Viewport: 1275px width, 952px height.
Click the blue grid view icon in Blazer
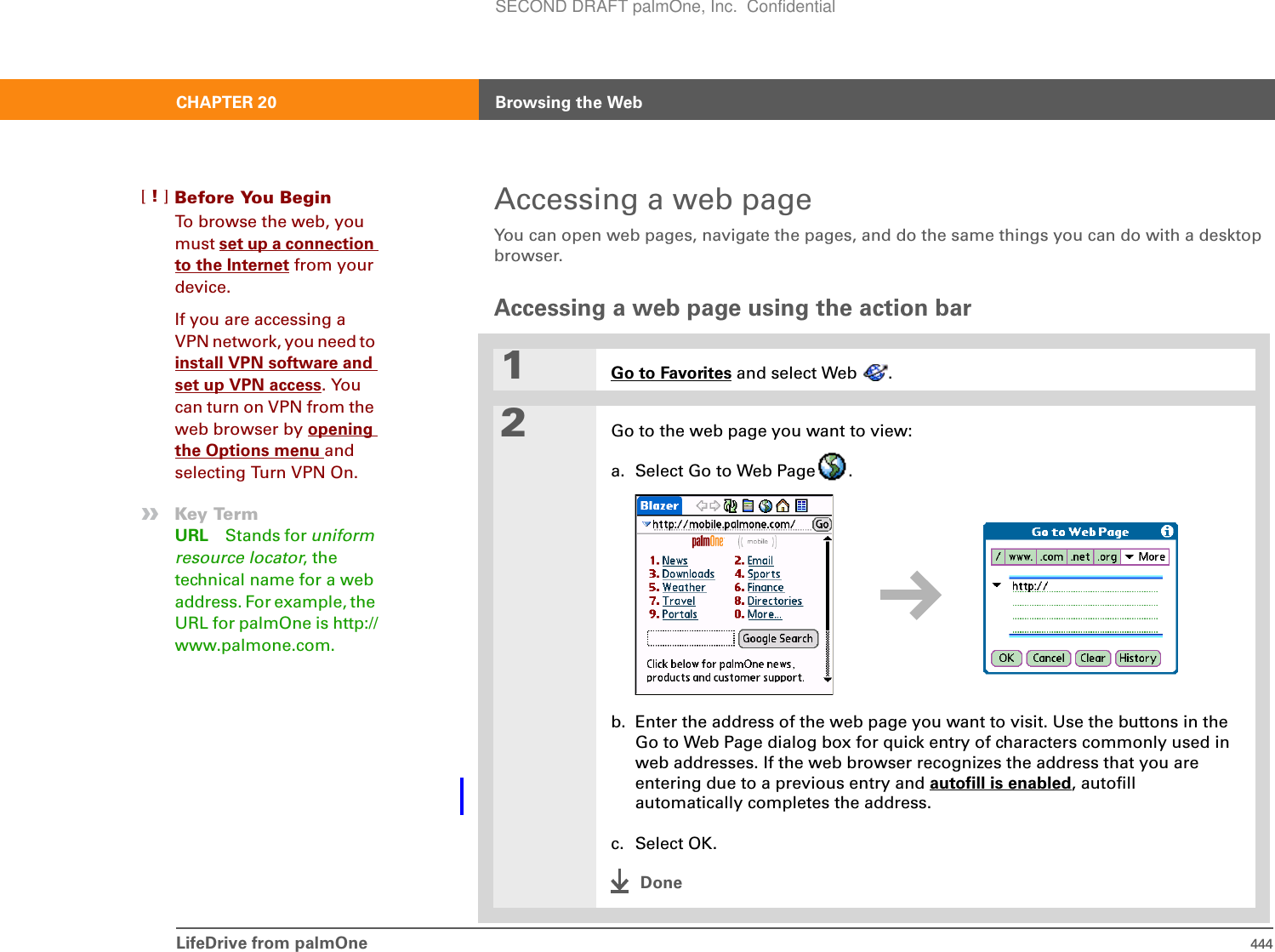point(801,505)
